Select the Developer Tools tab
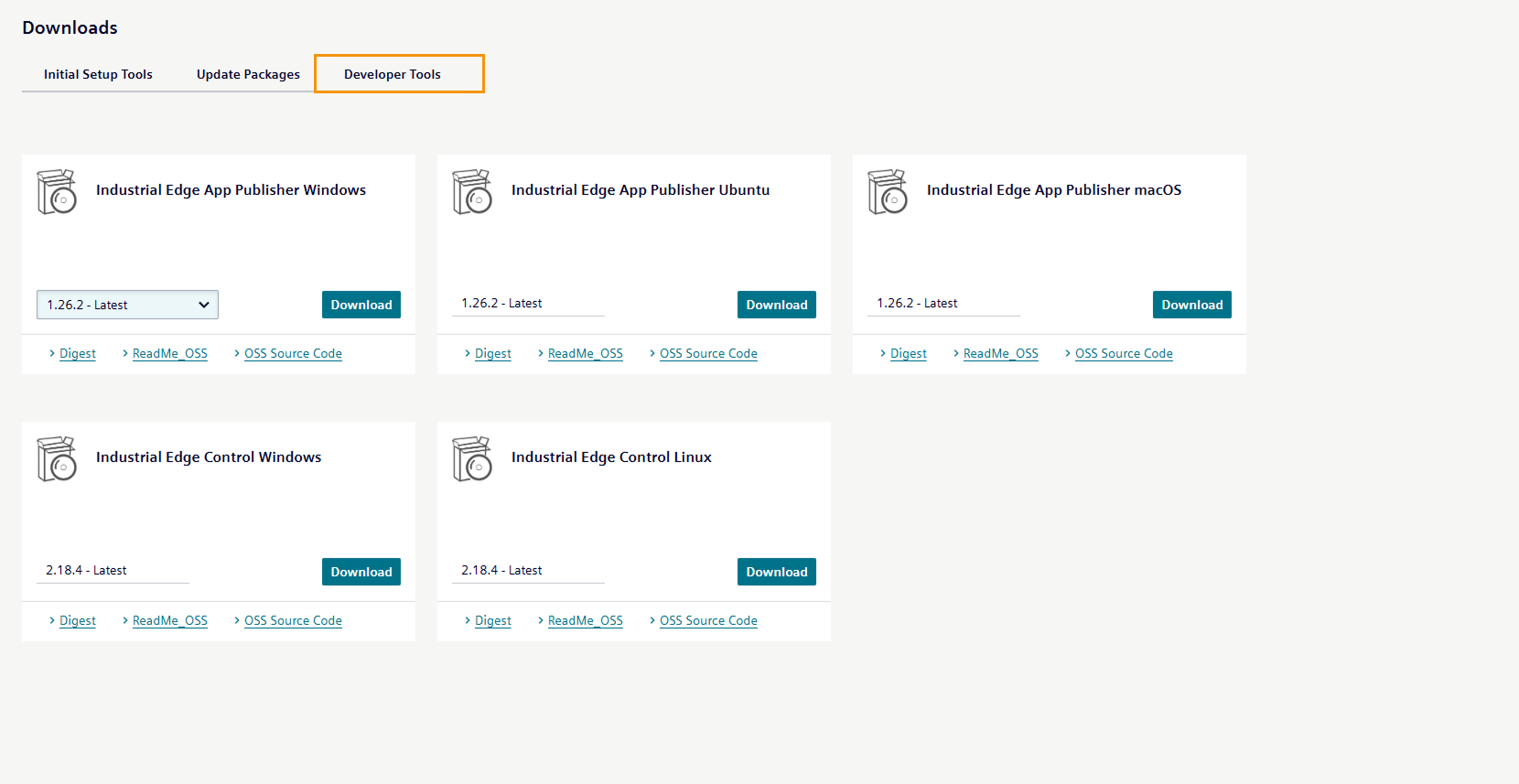The height and width of the screenshot is (784, 1519). [x=399, y=73]
